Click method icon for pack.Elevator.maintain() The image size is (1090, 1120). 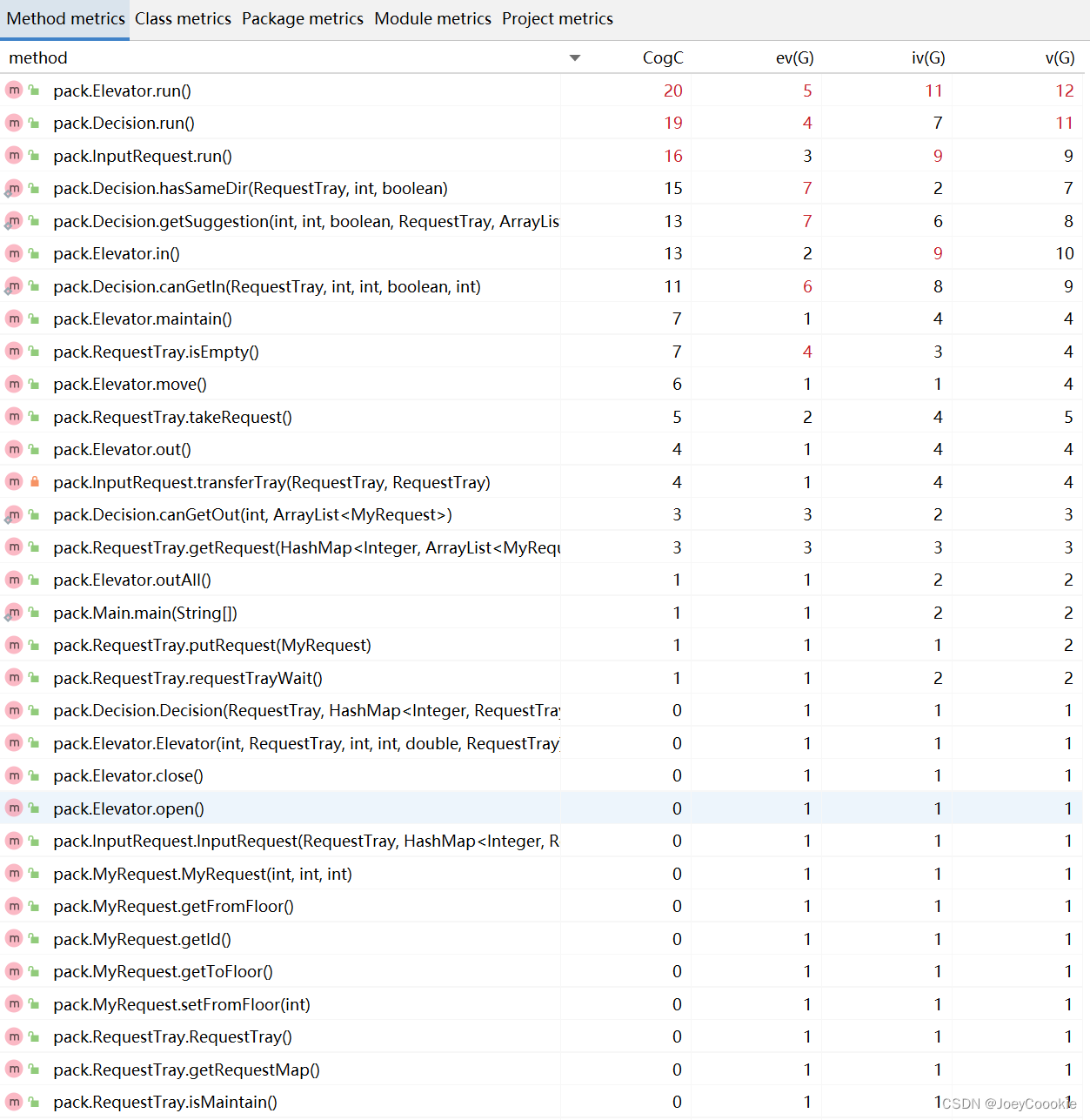pyautogui.click(x=14, y=319)
